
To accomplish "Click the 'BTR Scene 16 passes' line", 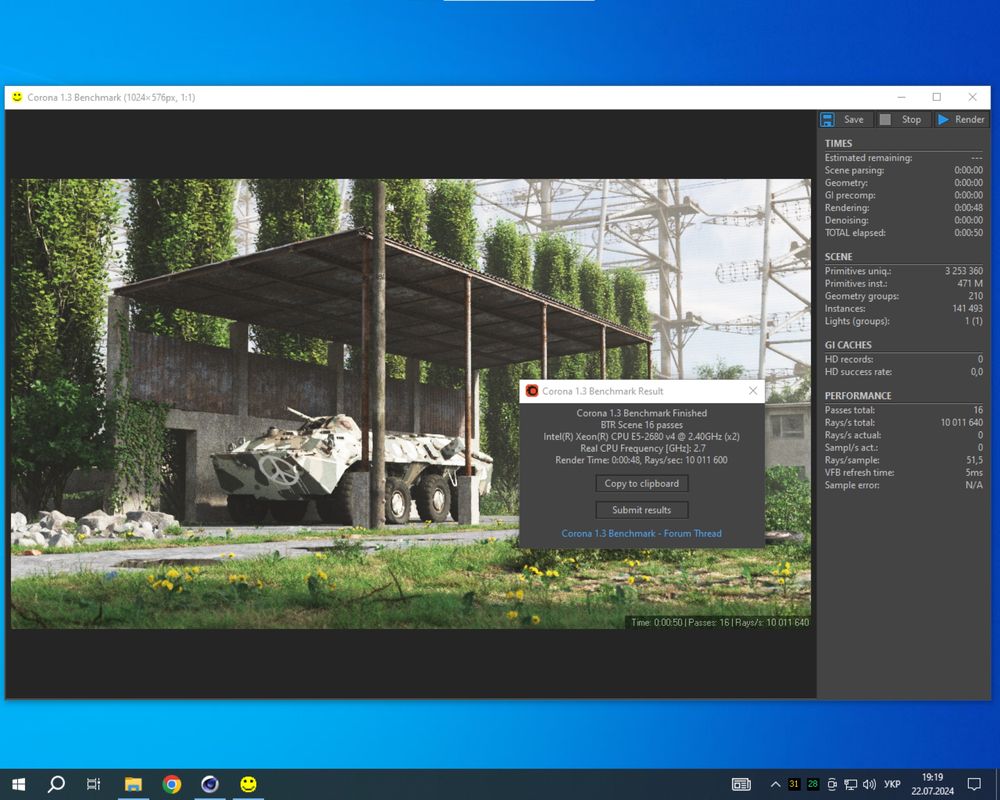I will click(x=642, y=425).
